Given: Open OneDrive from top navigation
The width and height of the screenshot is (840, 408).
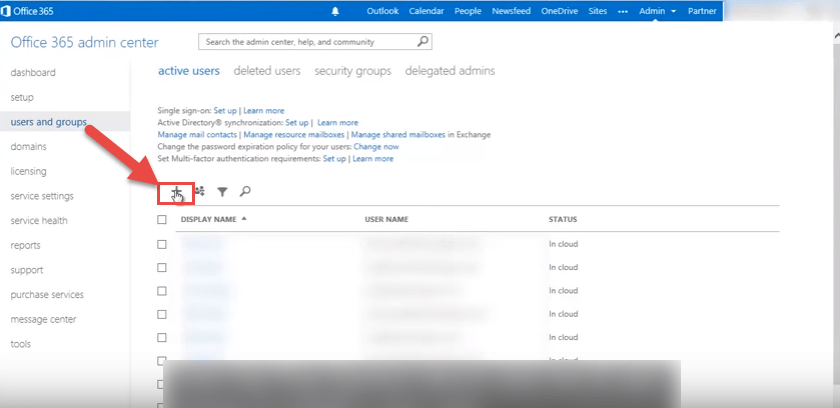Looking at the screenshot, I should coord(560,11).
